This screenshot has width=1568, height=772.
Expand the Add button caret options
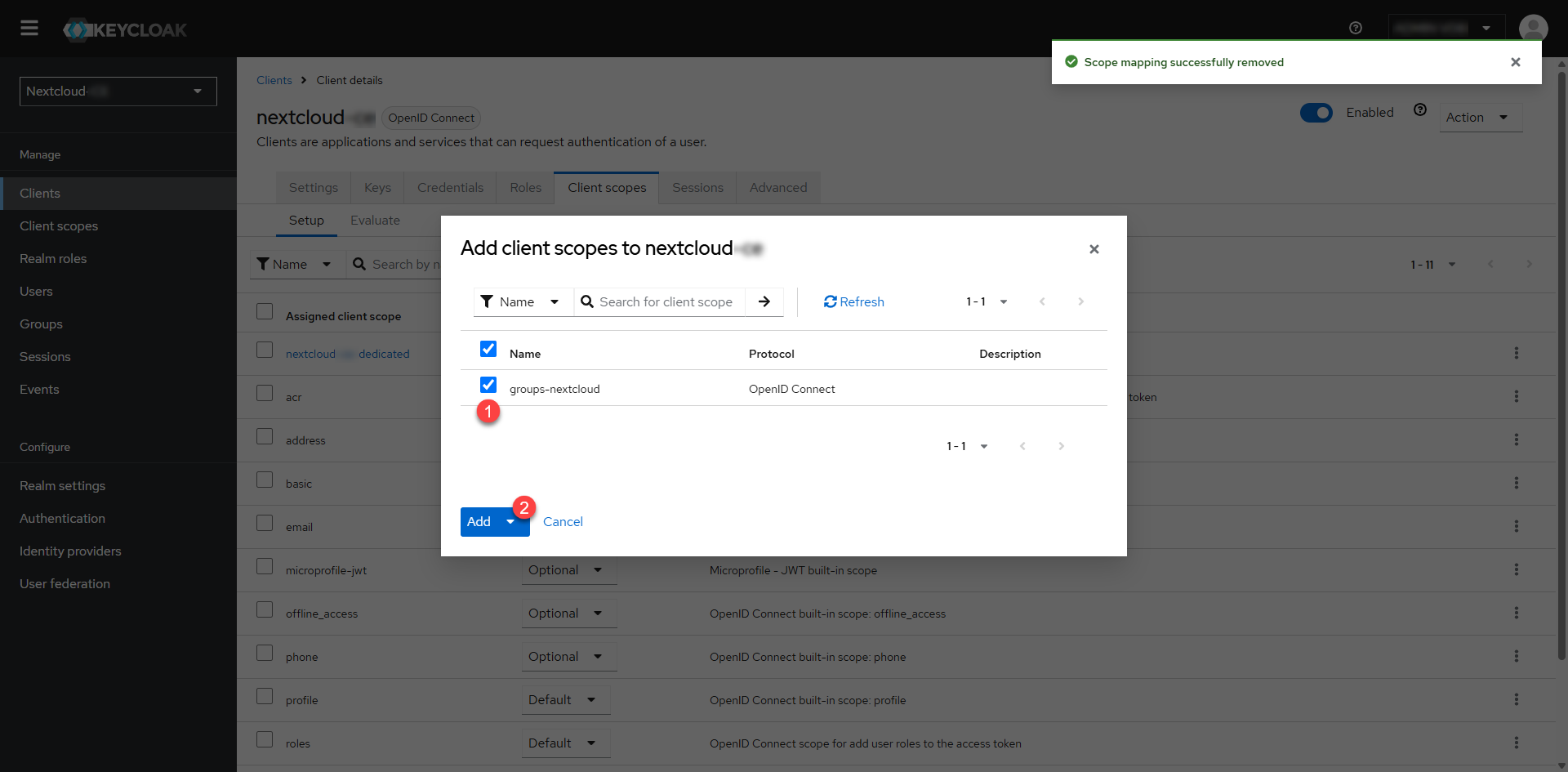pyautogui.click(x=511, y=522)
